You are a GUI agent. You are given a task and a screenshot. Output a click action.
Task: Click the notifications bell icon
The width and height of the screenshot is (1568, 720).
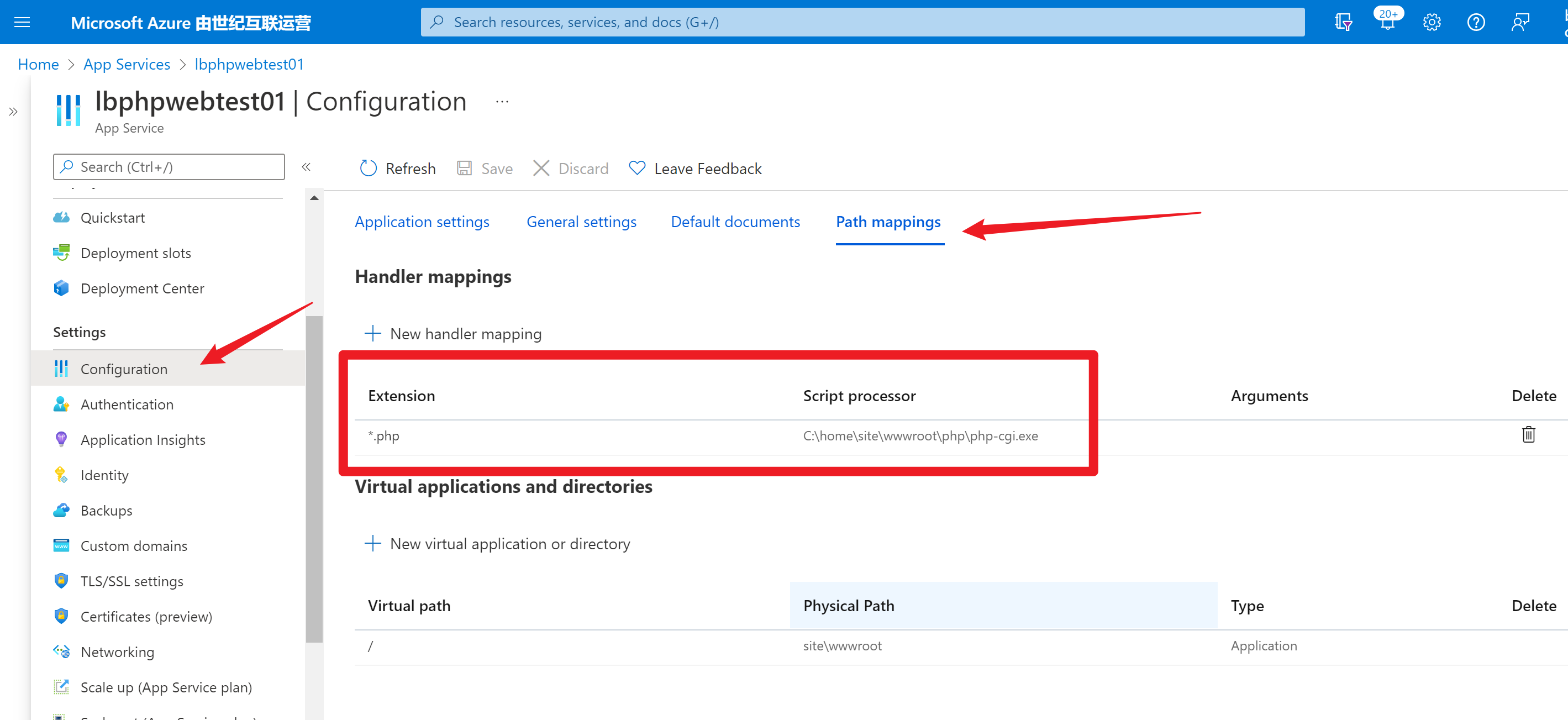[1387, 24]
